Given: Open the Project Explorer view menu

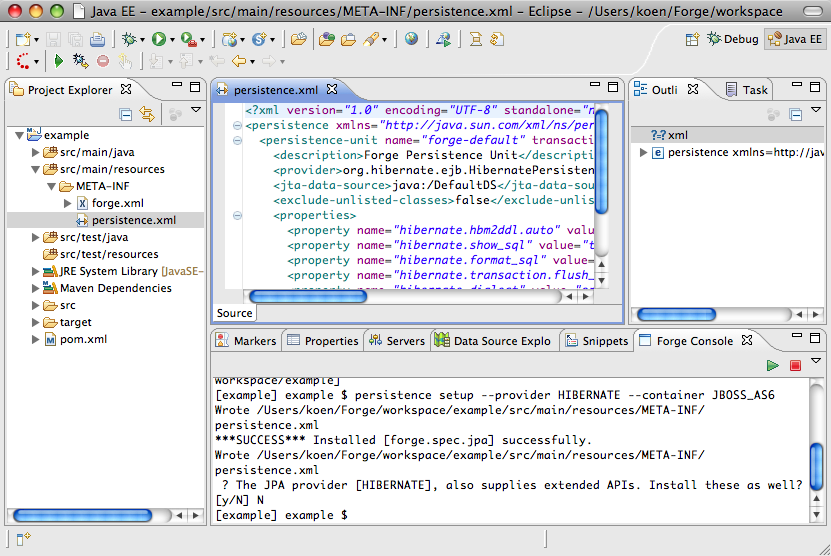Looking at the screenshot, I should [196, 110].
